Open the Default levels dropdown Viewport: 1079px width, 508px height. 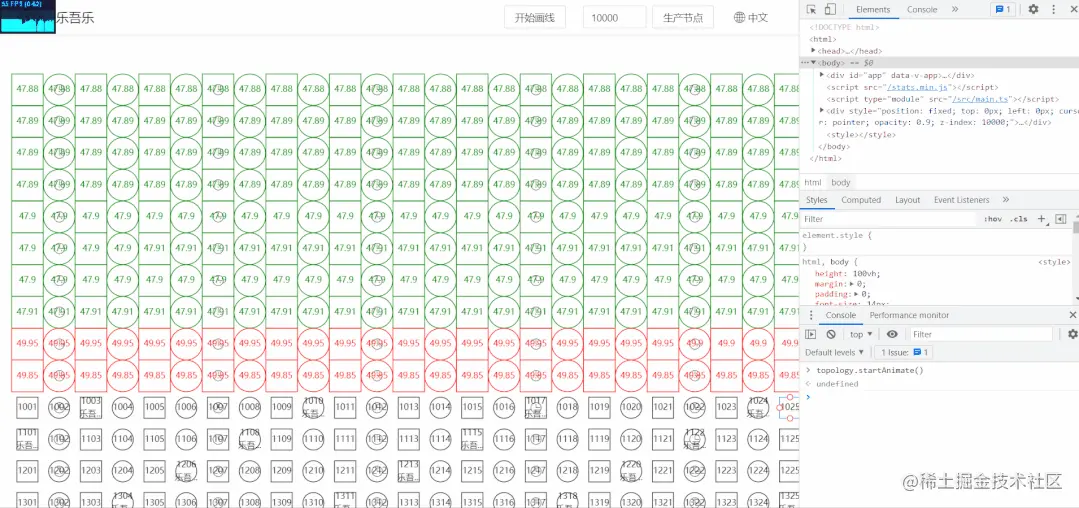pos(834,352)
